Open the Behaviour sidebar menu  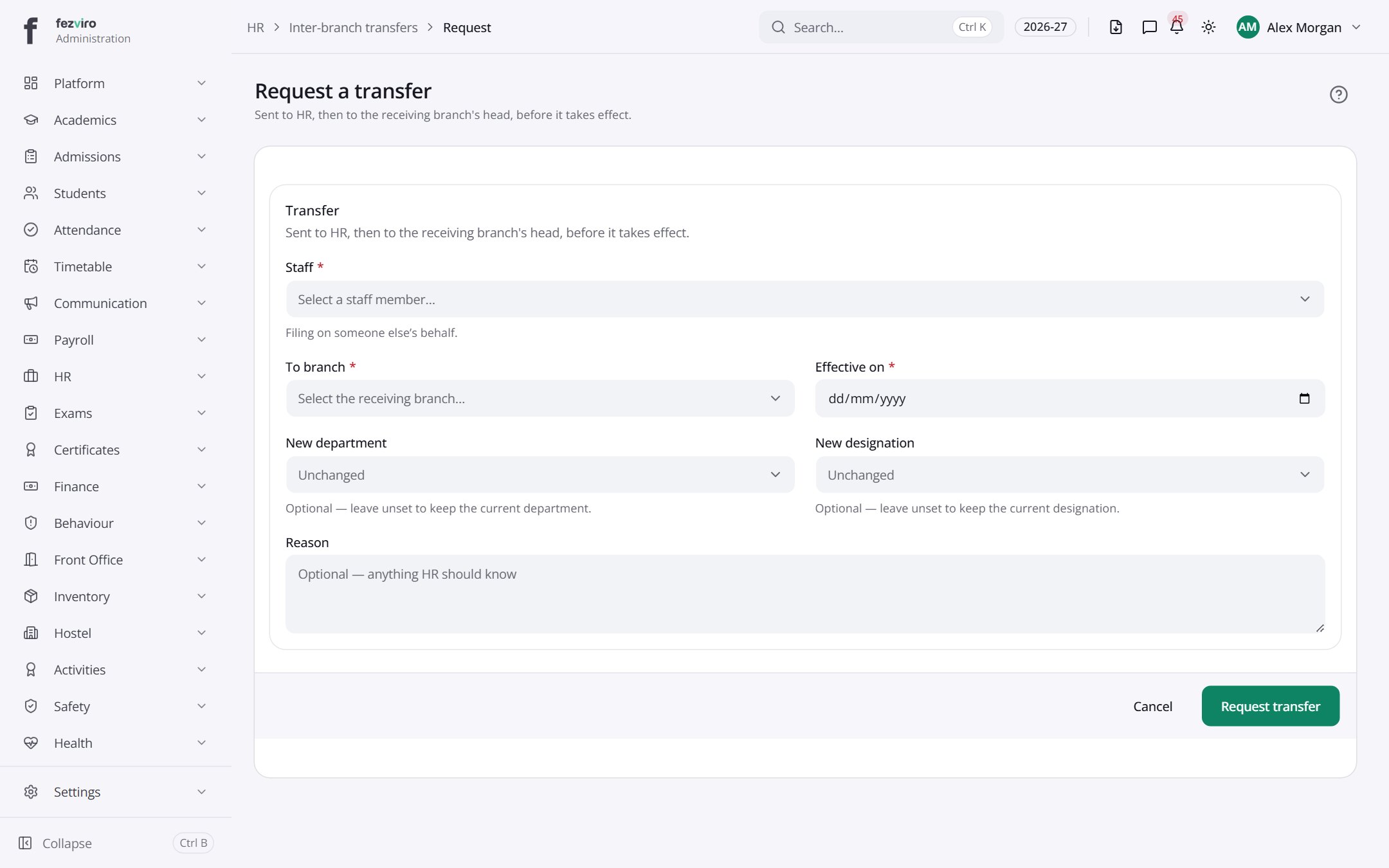click(116, 523)
